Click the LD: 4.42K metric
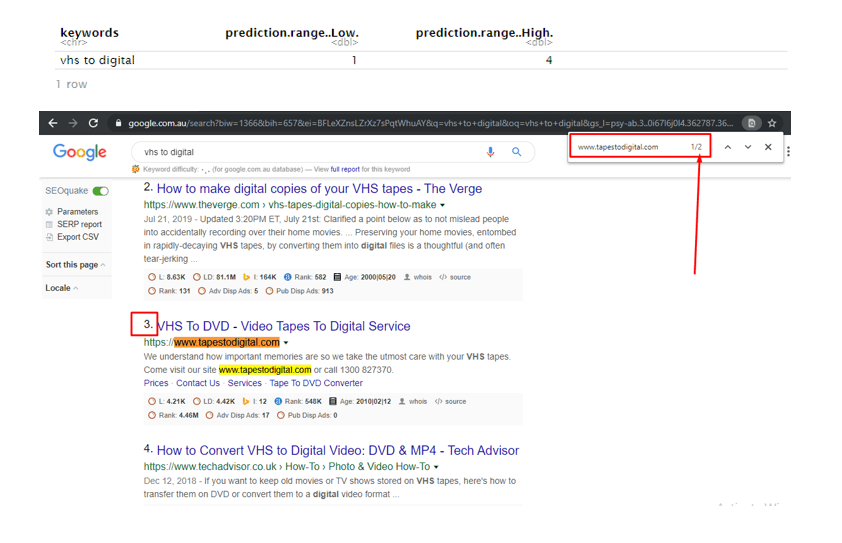This screenshot has height=543, width=842. pos(214,402)
